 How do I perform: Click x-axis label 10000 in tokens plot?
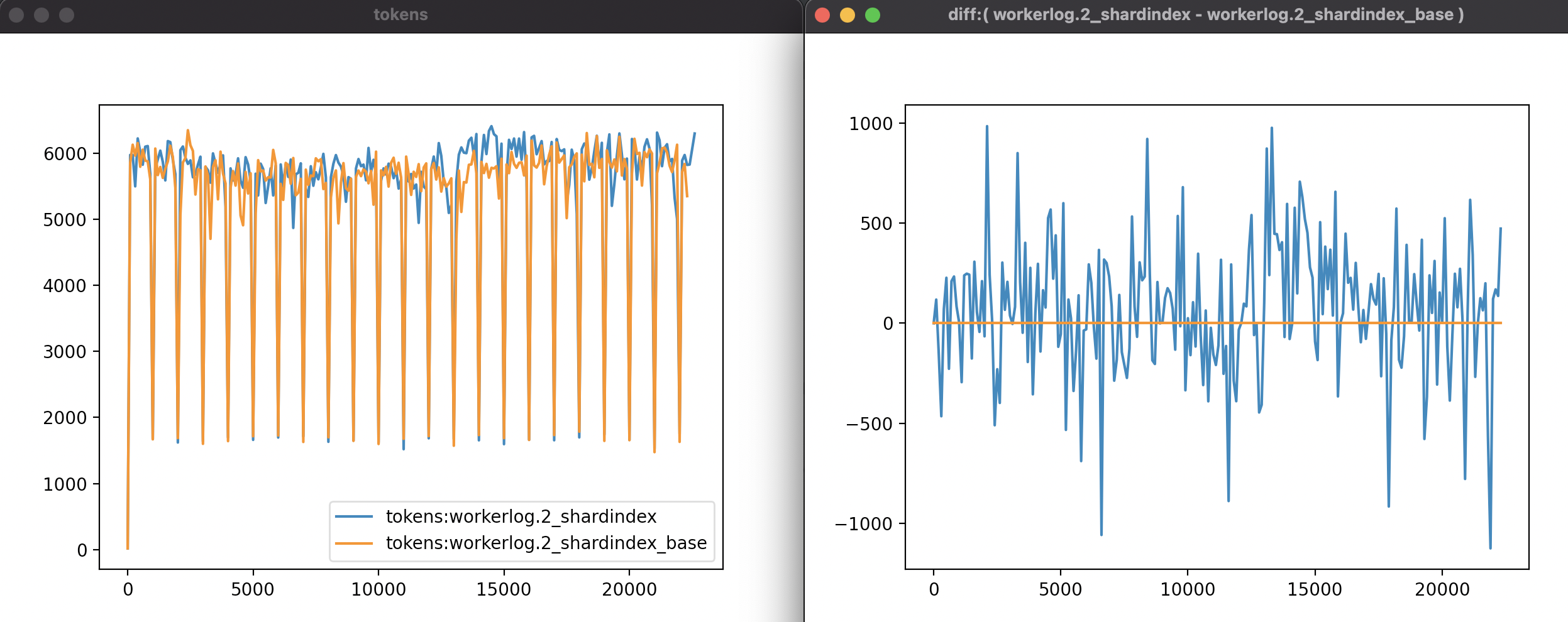tap(378, 589)
